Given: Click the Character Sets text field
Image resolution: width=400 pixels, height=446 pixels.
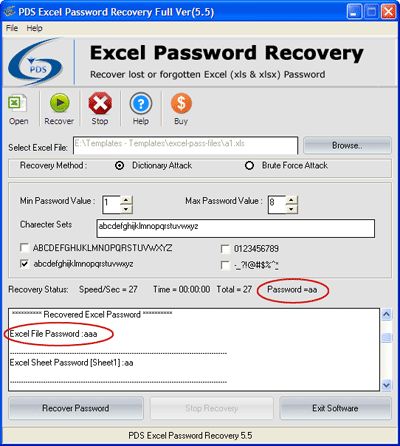Looking at the screenshot, I should [236, 228].
